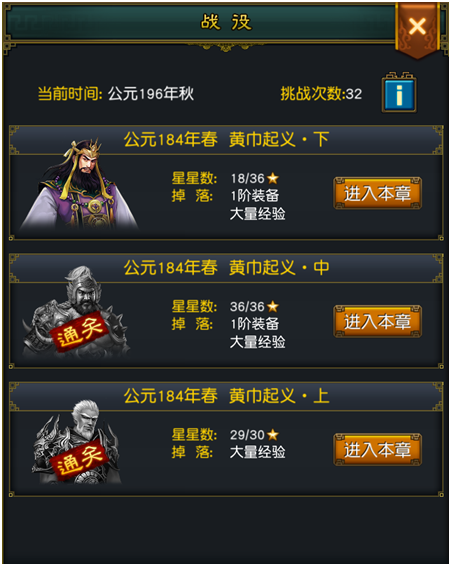Click the 大量经验 drop text in 黄巾起义·上

point(257,452)
